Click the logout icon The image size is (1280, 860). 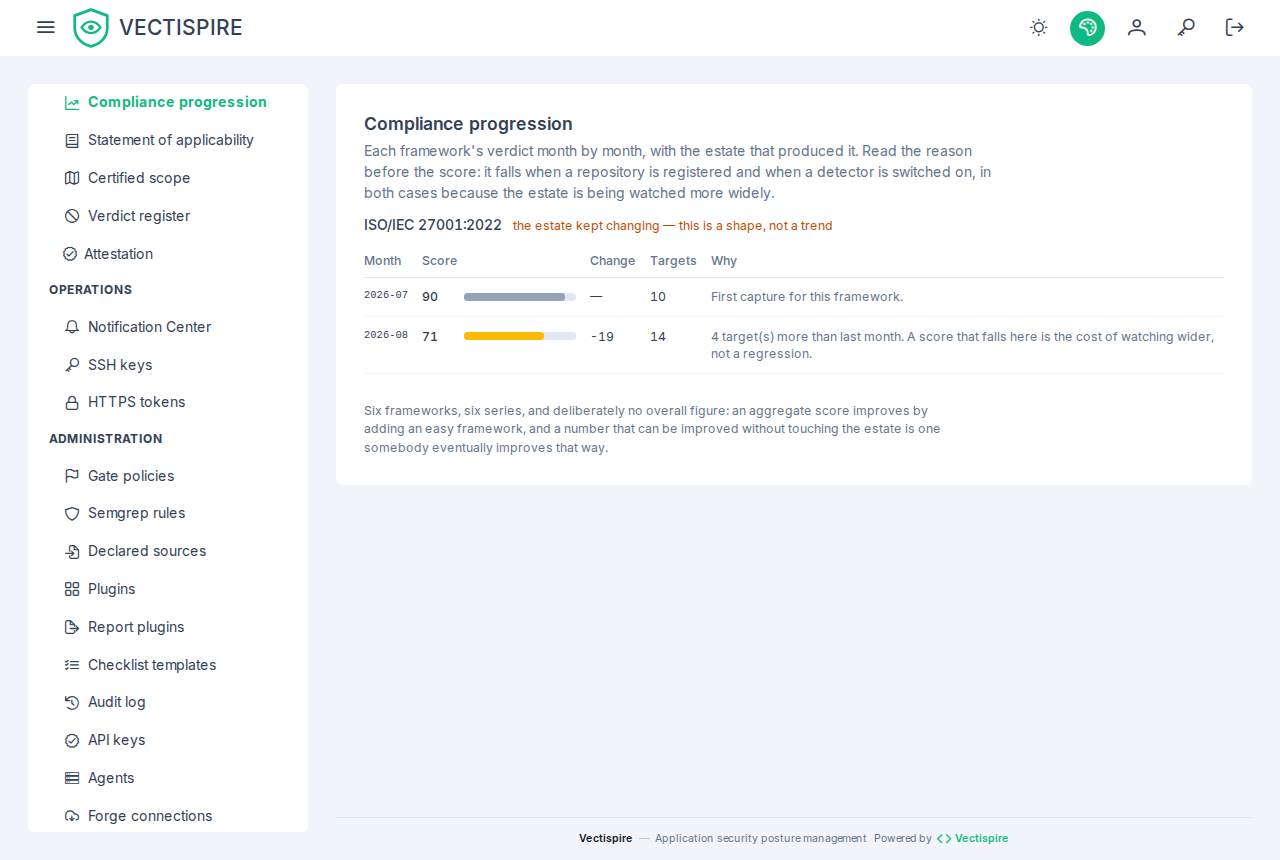(x=1235, y=27)
